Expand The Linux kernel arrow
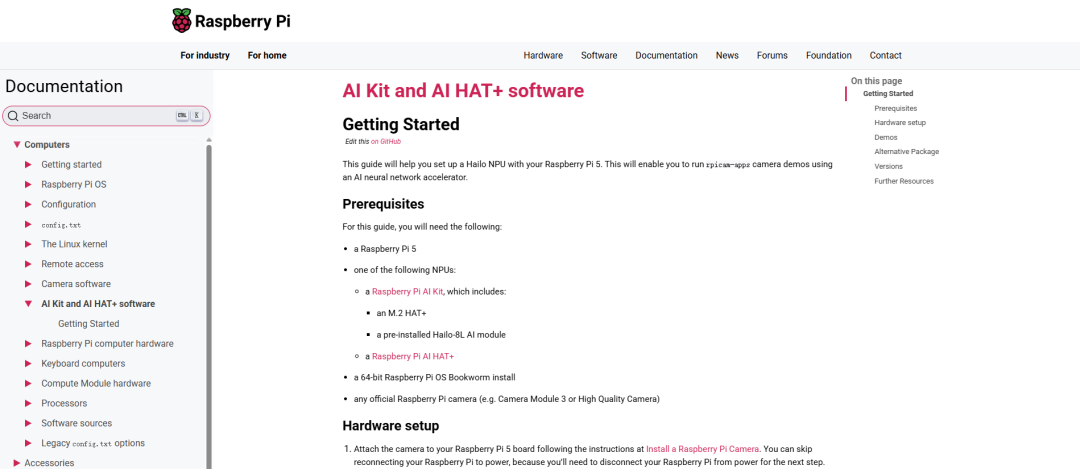 tap(28, 244)
